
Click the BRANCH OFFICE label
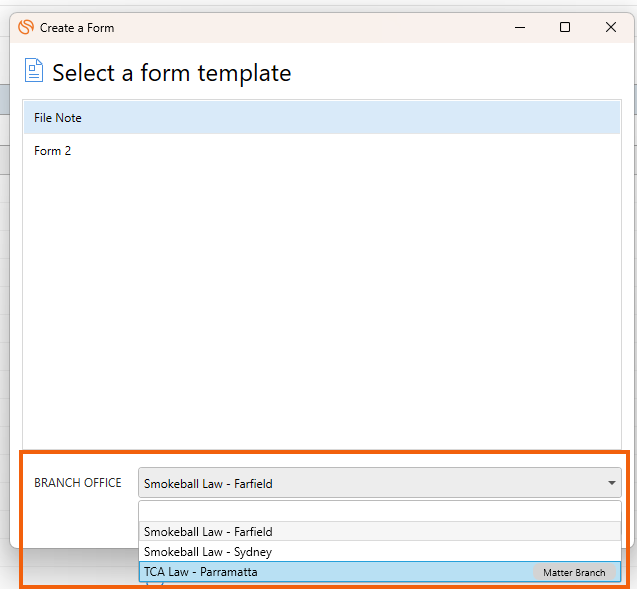(x=78, y=483)
